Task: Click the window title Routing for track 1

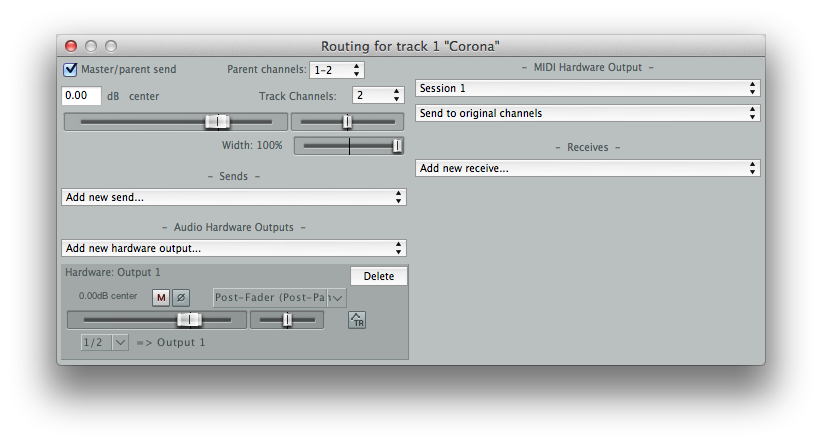Action: pos(410,46)
